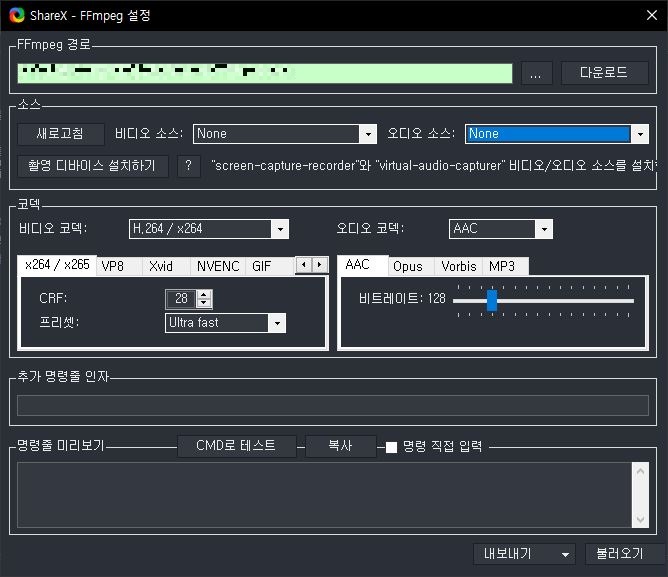This screenshot has width=668, height=577.
Task: Switch to the NVENC tab
Action: (x=218, y=266)
